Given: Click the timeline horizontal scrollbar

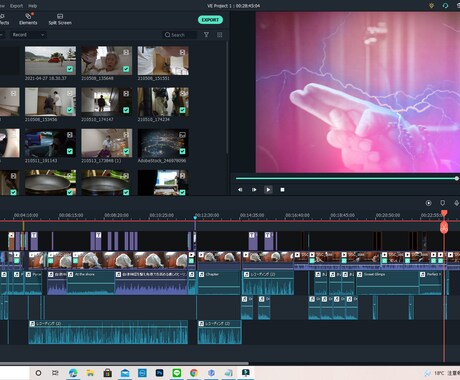Looking at the screenshot, I should [x=124, y=363].
